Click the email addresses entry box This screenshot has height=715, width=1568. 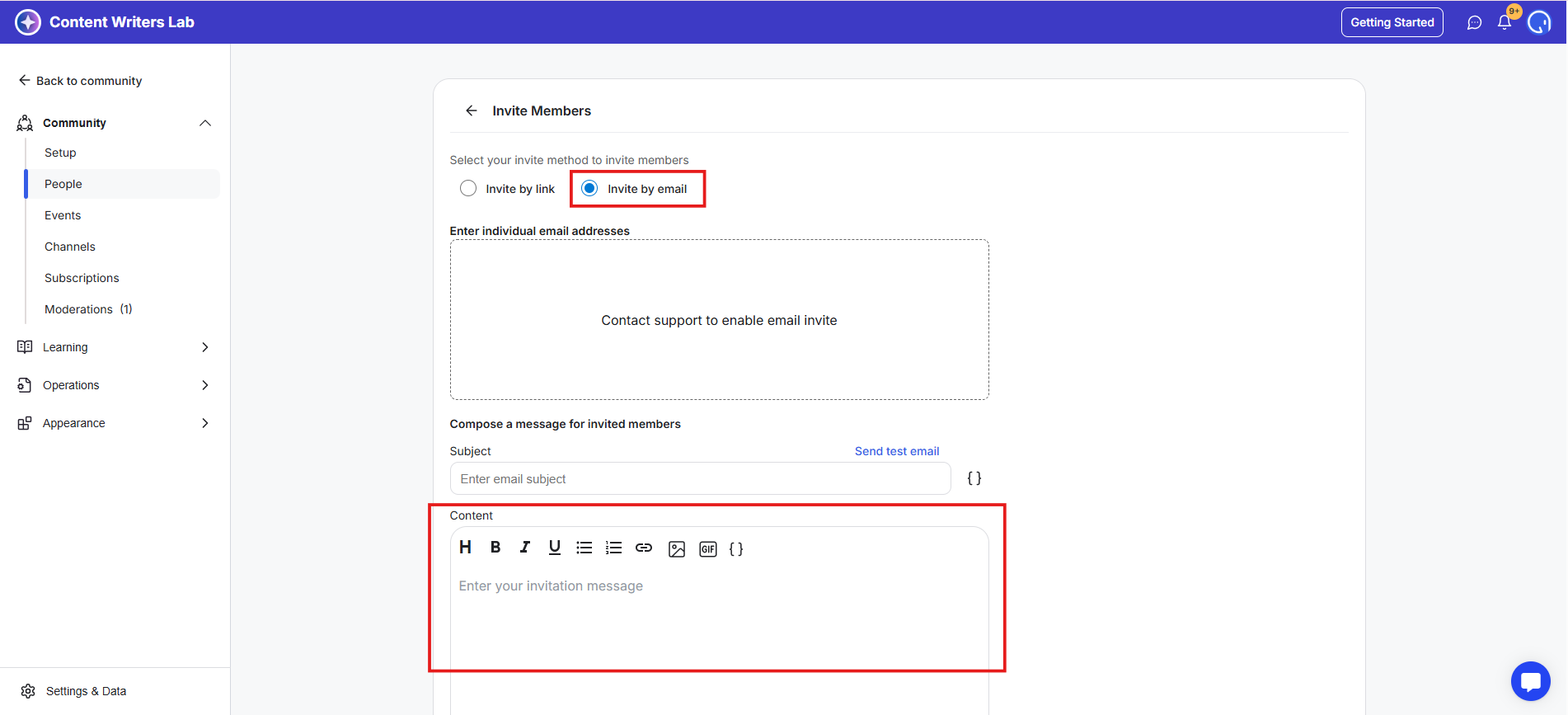[x=719, y=320]
